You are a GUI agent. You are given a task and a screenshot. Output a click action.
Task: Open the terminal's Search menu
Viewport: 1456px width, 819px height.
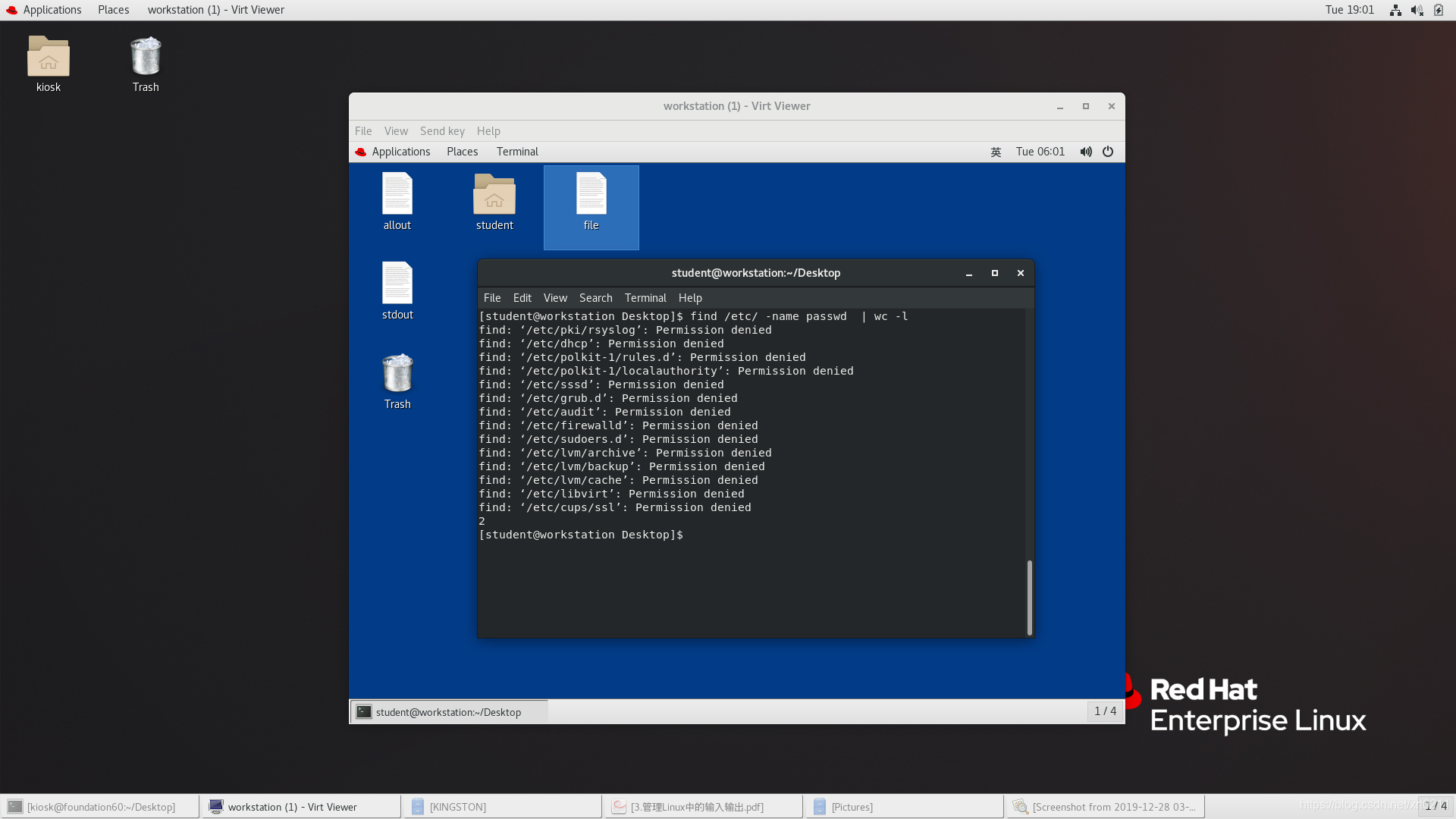tap(595, 298)
